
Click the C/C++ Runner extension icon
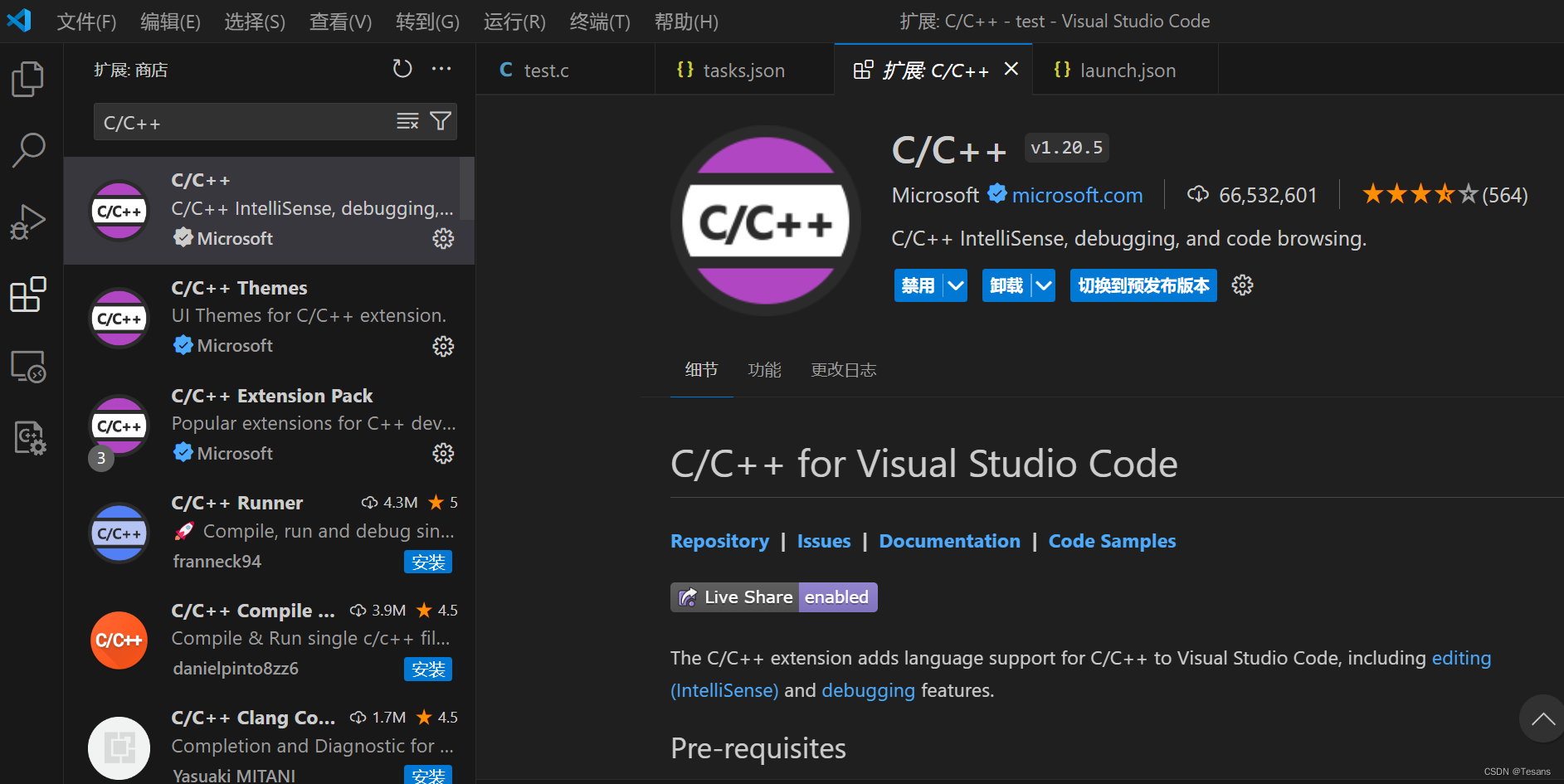click(119, 533)
